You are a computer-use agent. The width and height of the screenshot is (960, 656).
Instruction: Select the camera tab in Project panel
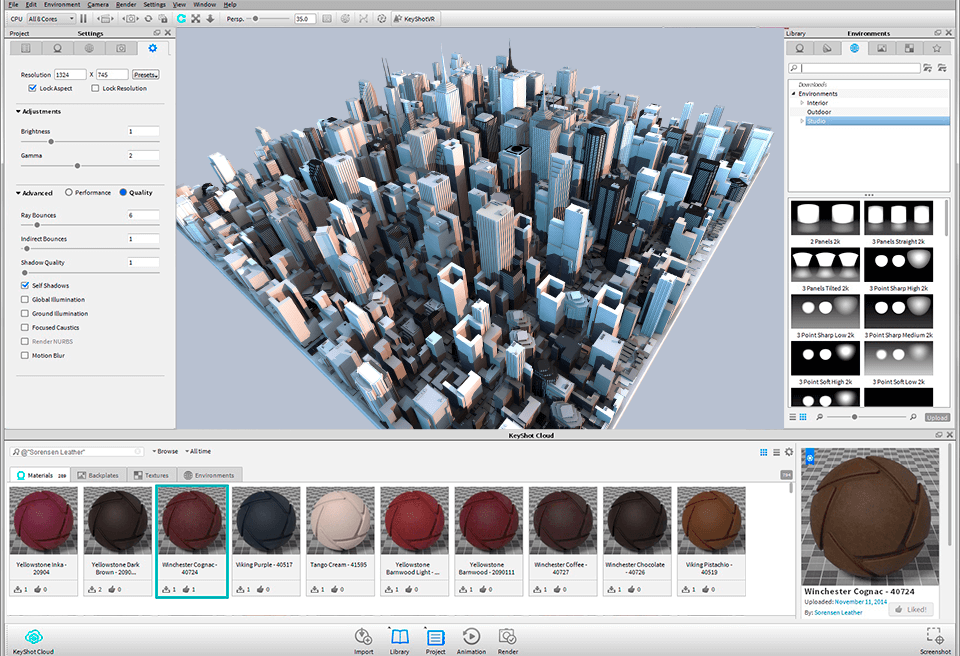pos(122,47)
